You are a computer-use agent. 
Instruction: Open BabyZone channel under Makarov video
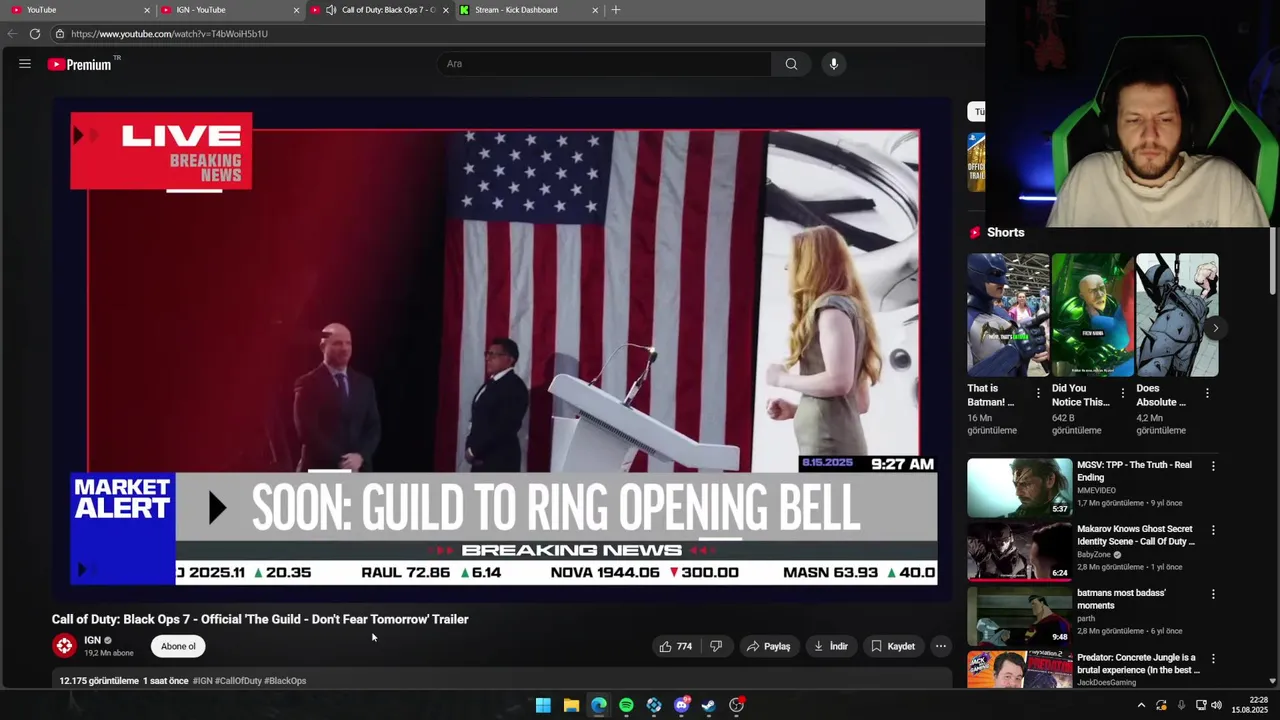coord(1094,554)
